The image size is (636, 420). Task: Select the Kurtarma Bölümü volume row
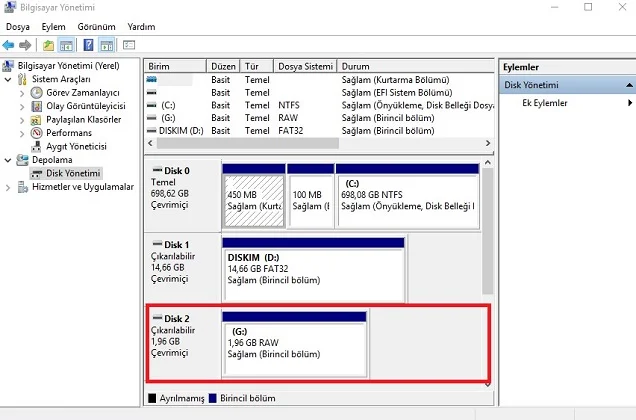319,80
